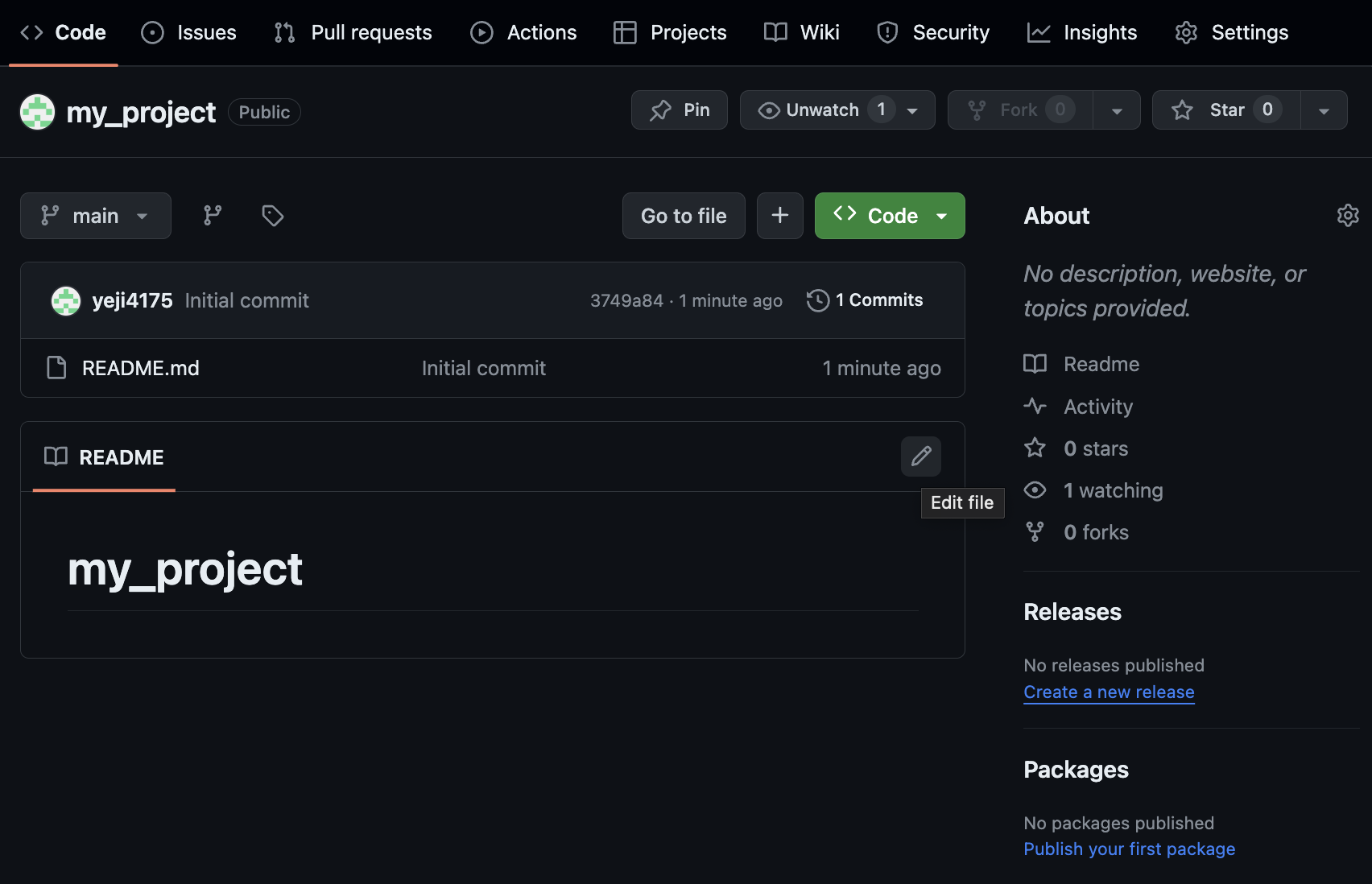
Task: Click the commit history clock icon
Action: (818, 300)
